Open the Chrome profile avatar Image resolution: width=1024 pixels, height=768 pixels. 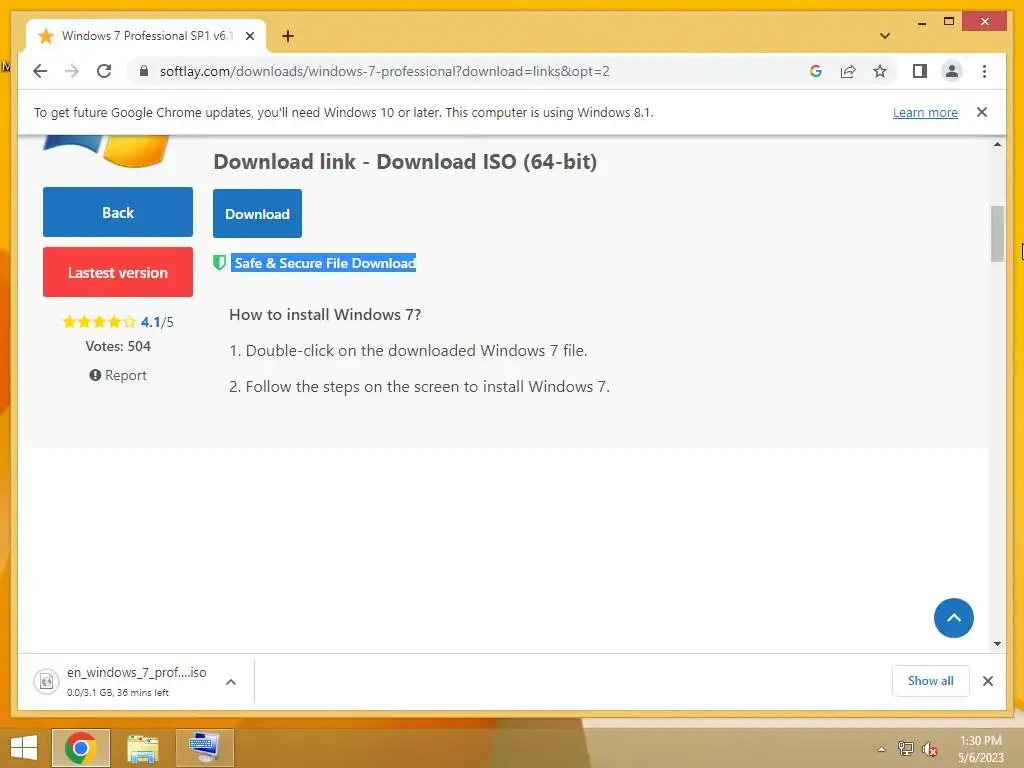tap(952, 71)
